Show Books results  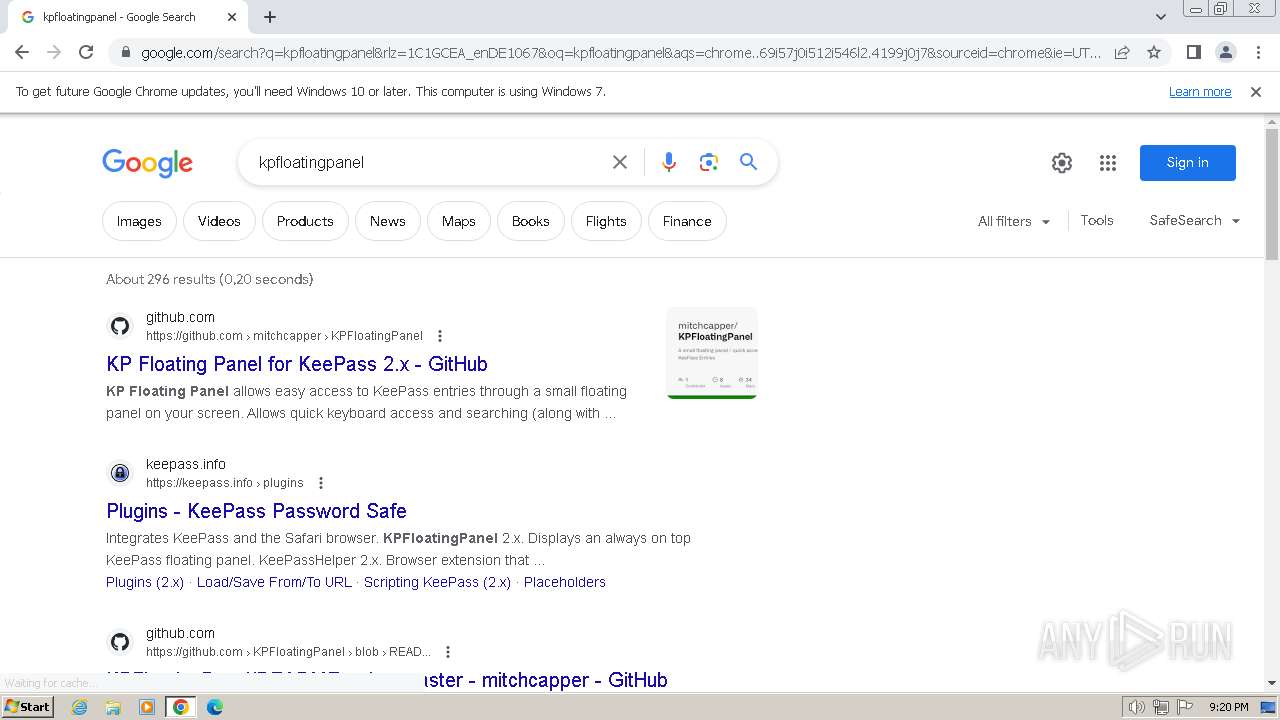point(531,221)
